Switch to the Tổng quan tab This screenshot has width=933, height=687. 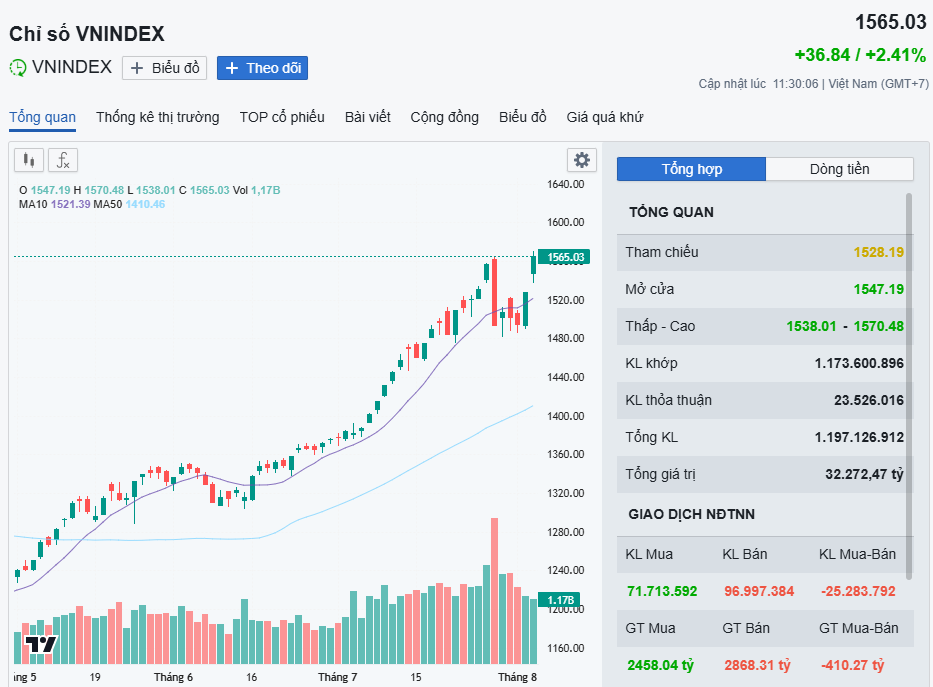click(42, 117)
